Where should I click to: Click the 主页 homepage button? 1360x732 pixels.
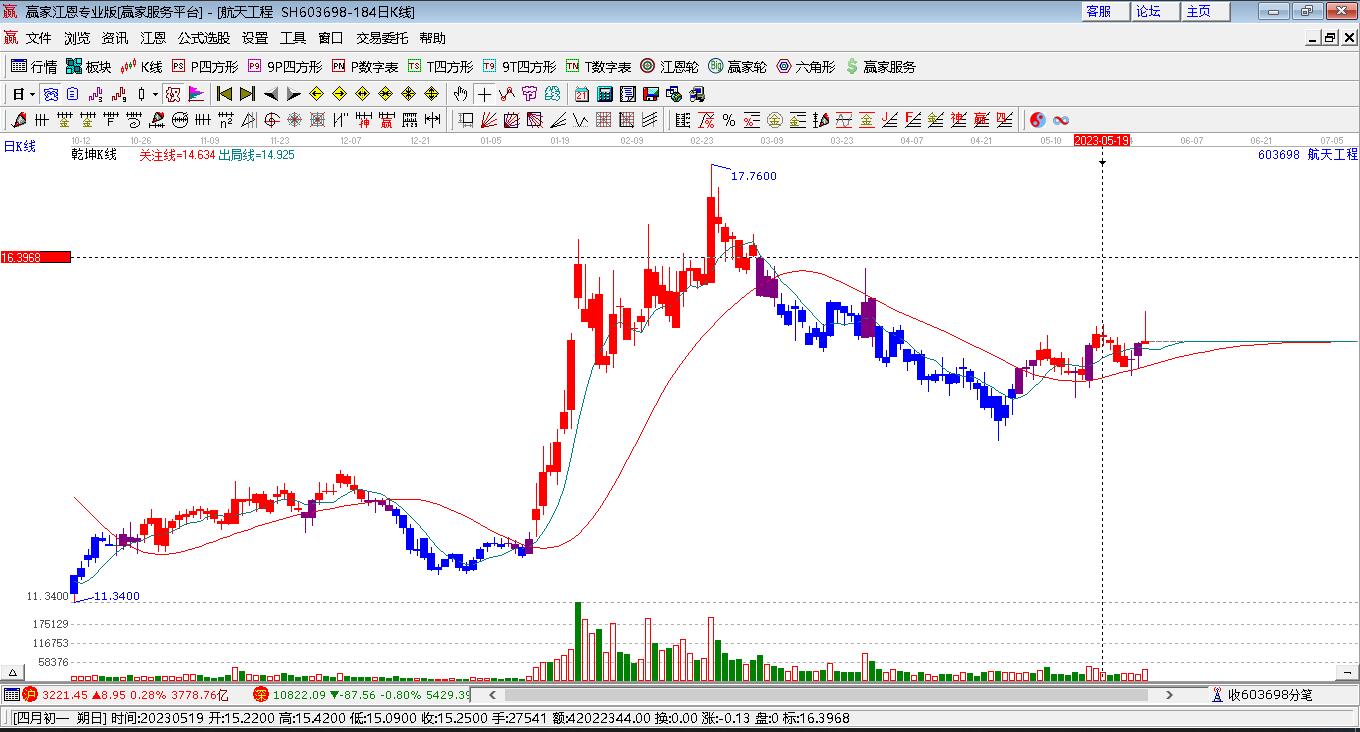[x=1203, y=11]
